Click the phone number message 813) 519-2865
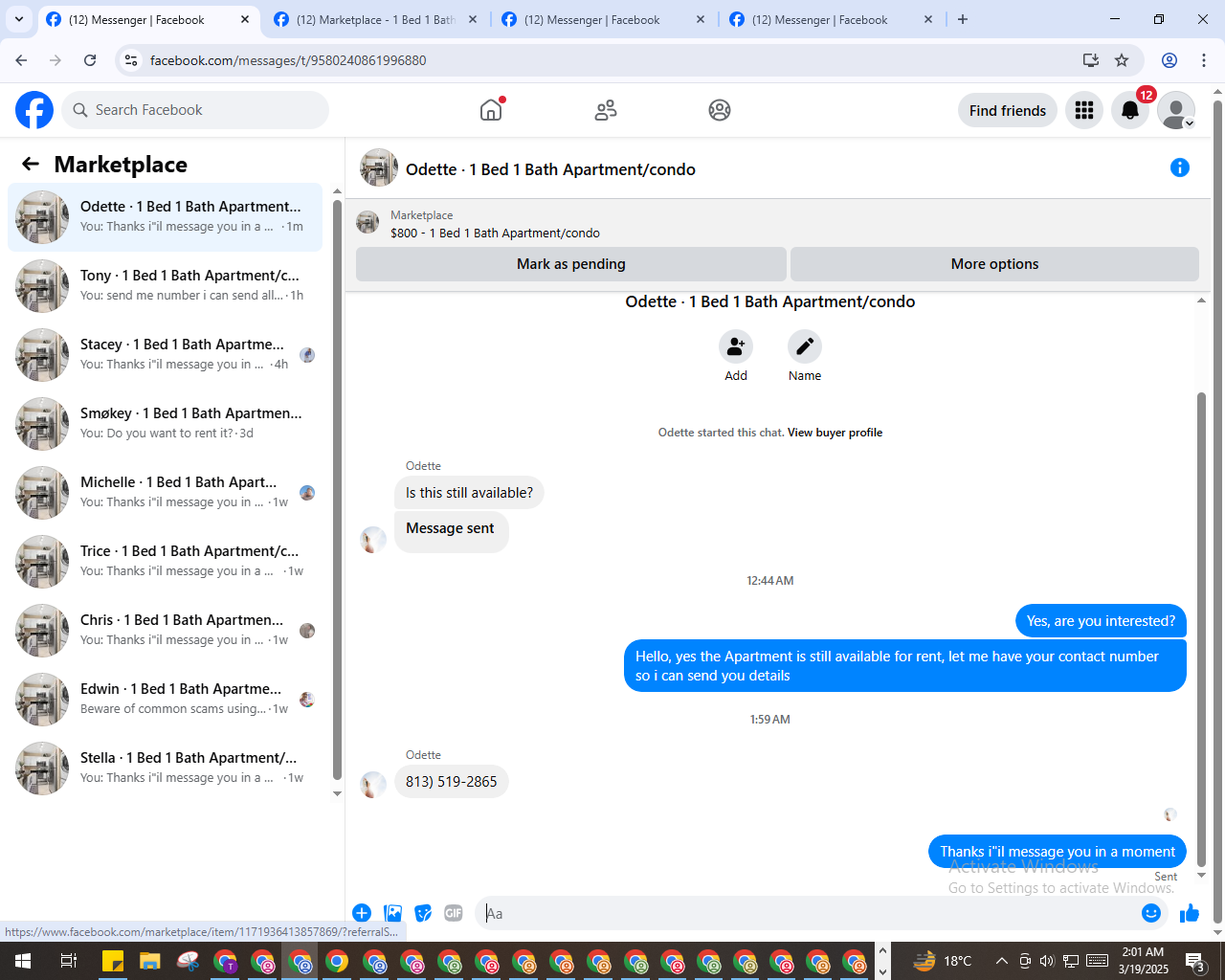This screenshot has height=980, width=1225. [452, 782]
